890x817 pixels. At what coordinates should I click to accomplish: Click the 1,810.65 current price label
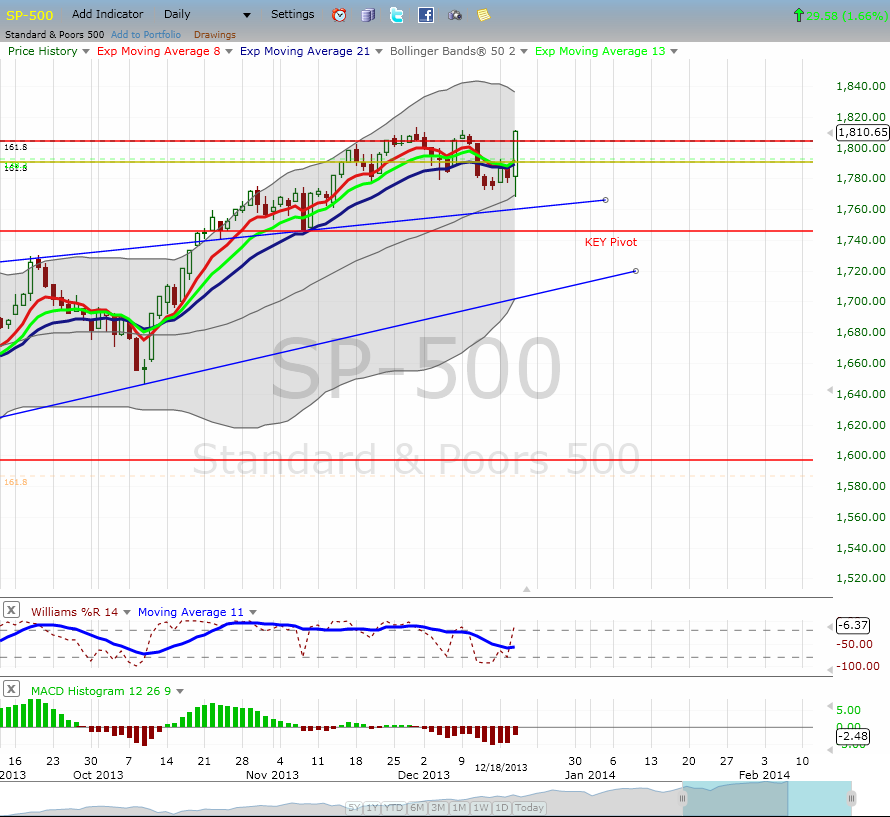pyautogui.click(x=863, y=132)
